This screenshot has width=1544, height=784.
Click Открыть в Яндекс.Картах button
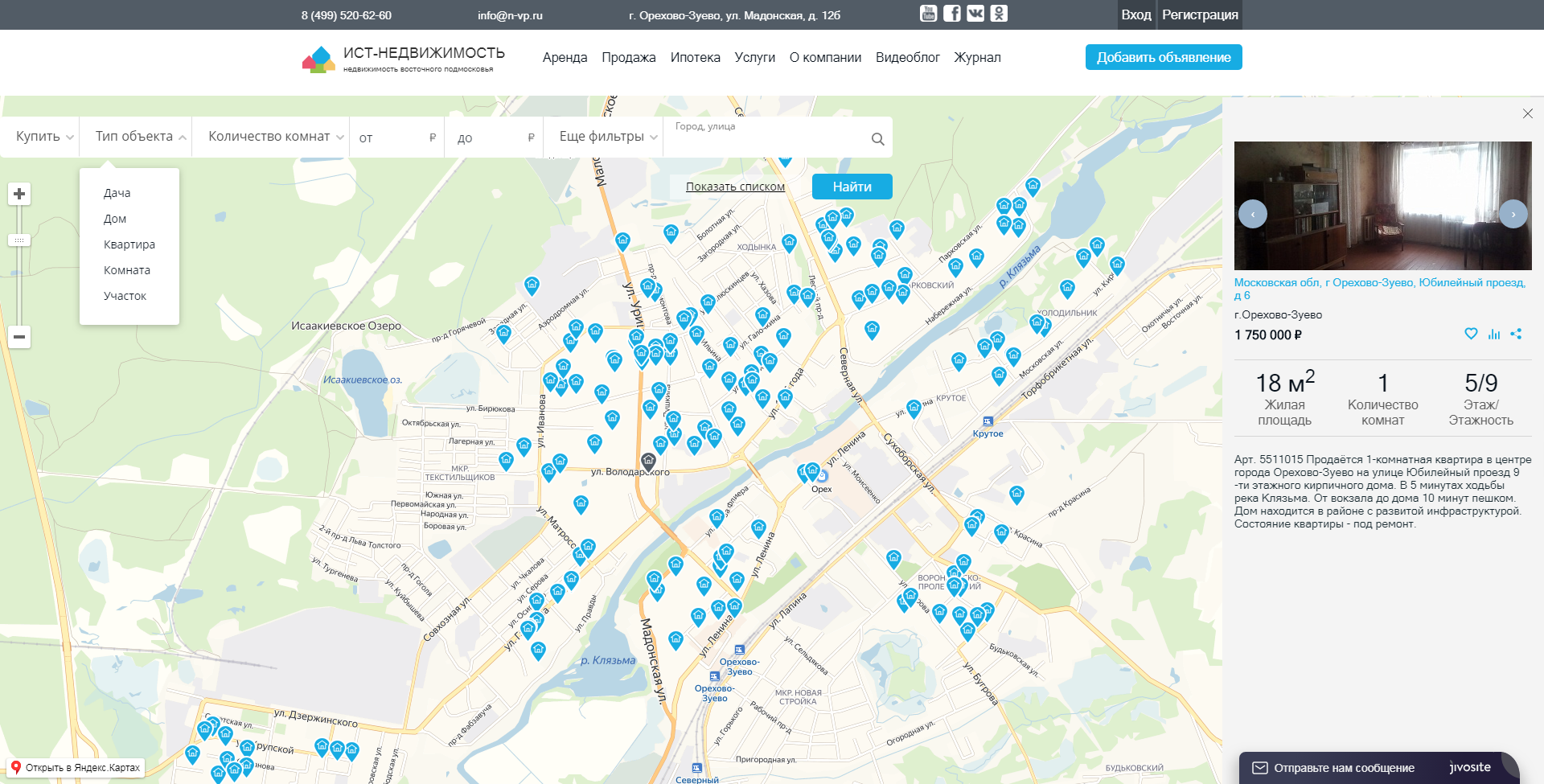click(x=76, y=767)
